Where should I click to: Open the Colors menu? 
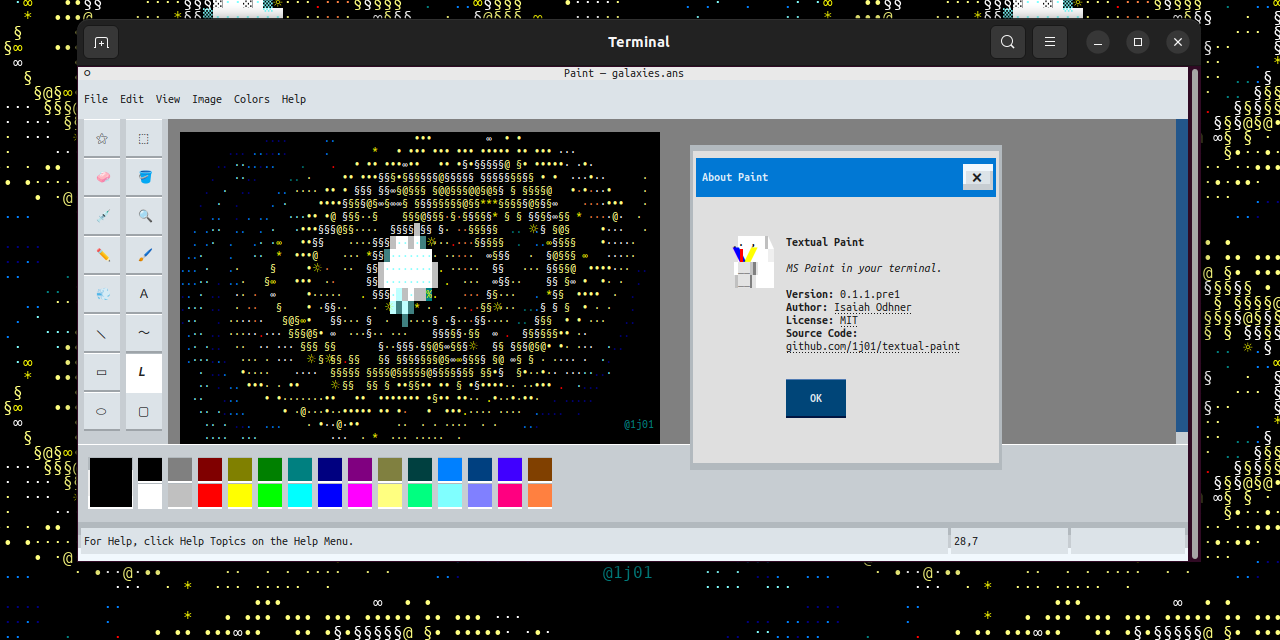pyautogui.click(x=251, y=99)
